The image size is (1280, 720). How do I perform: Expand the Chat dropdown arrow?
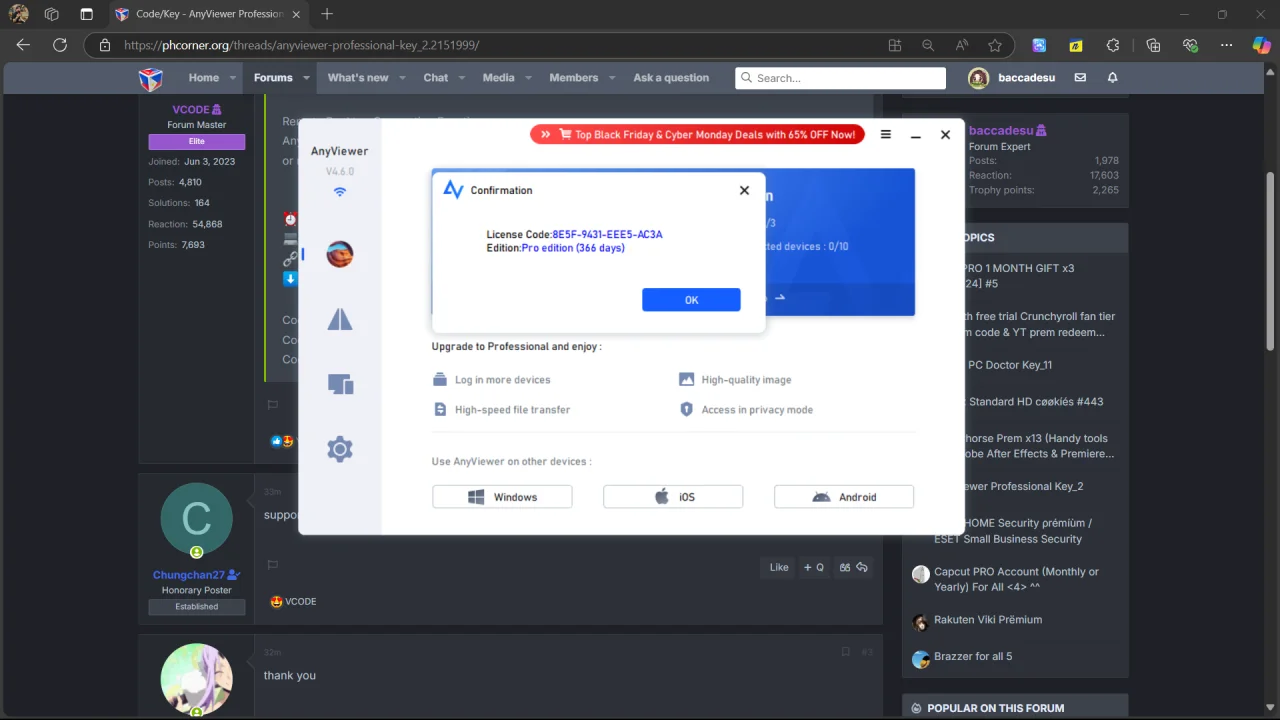click(463, 78)
